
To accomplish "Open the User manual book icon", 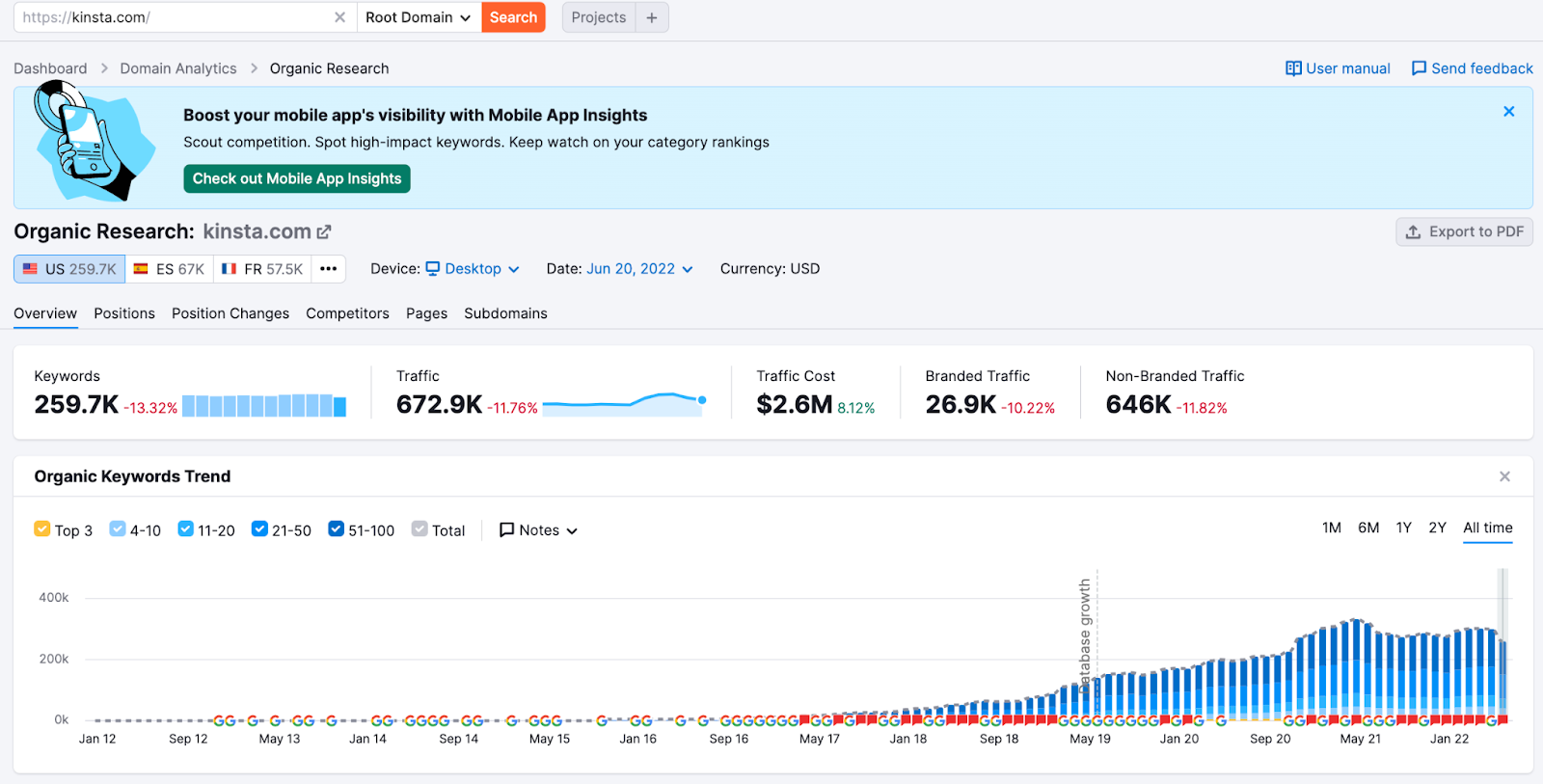I will (x=1293, y=68).
